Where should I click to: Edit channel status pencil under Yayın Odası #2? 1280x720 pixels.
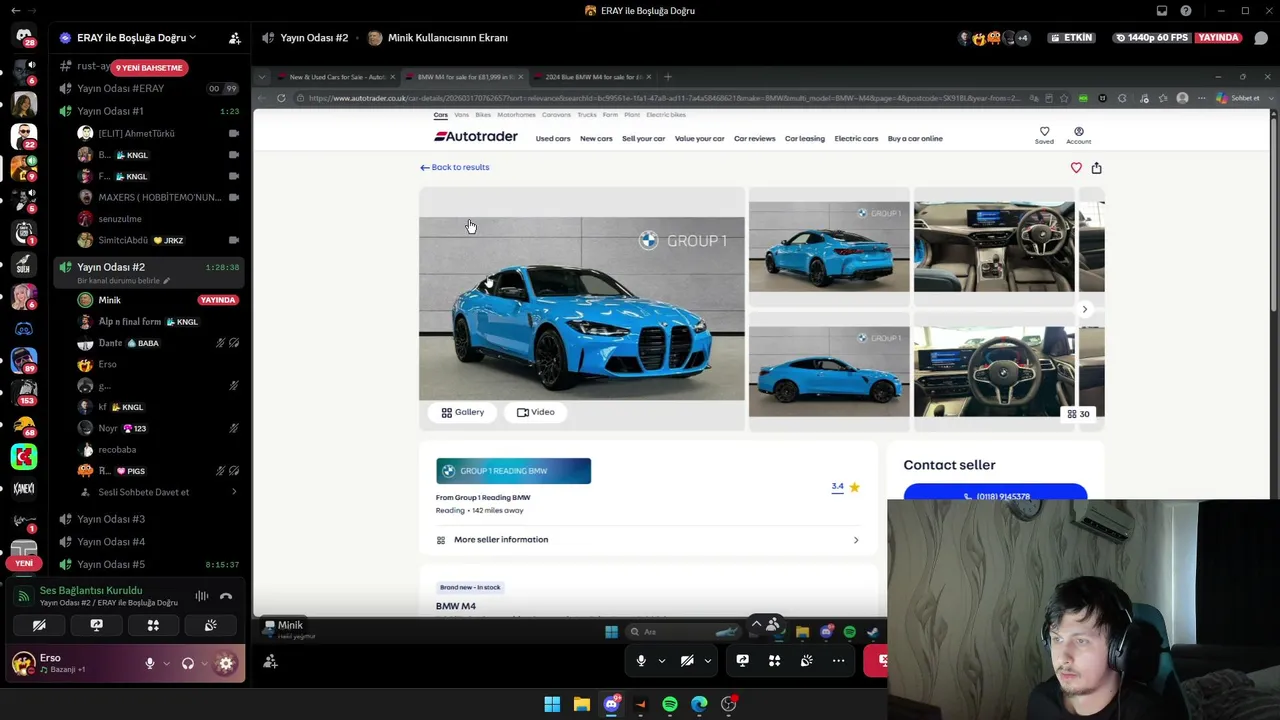click(167, 281)
